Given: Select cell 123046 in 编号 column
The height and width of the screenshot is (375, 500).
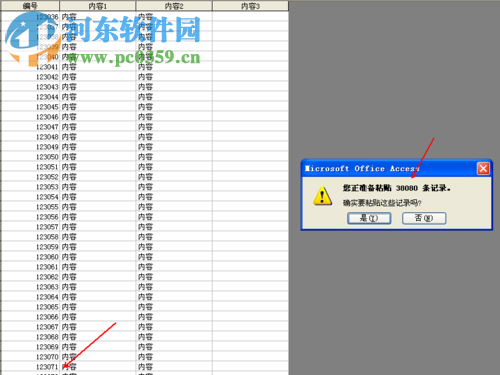Looking at the screenshot, I should (x=31, y=117).
